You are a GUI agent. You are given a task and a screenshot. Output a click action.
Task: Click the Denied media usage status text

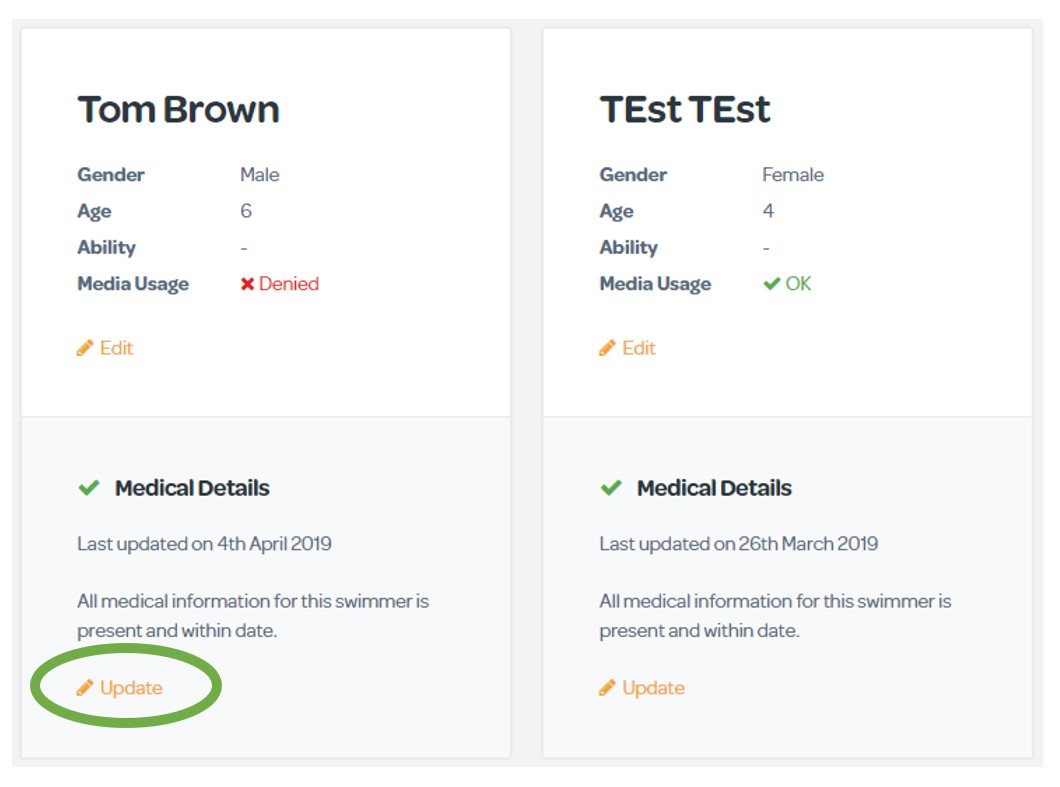pos(289,284)
